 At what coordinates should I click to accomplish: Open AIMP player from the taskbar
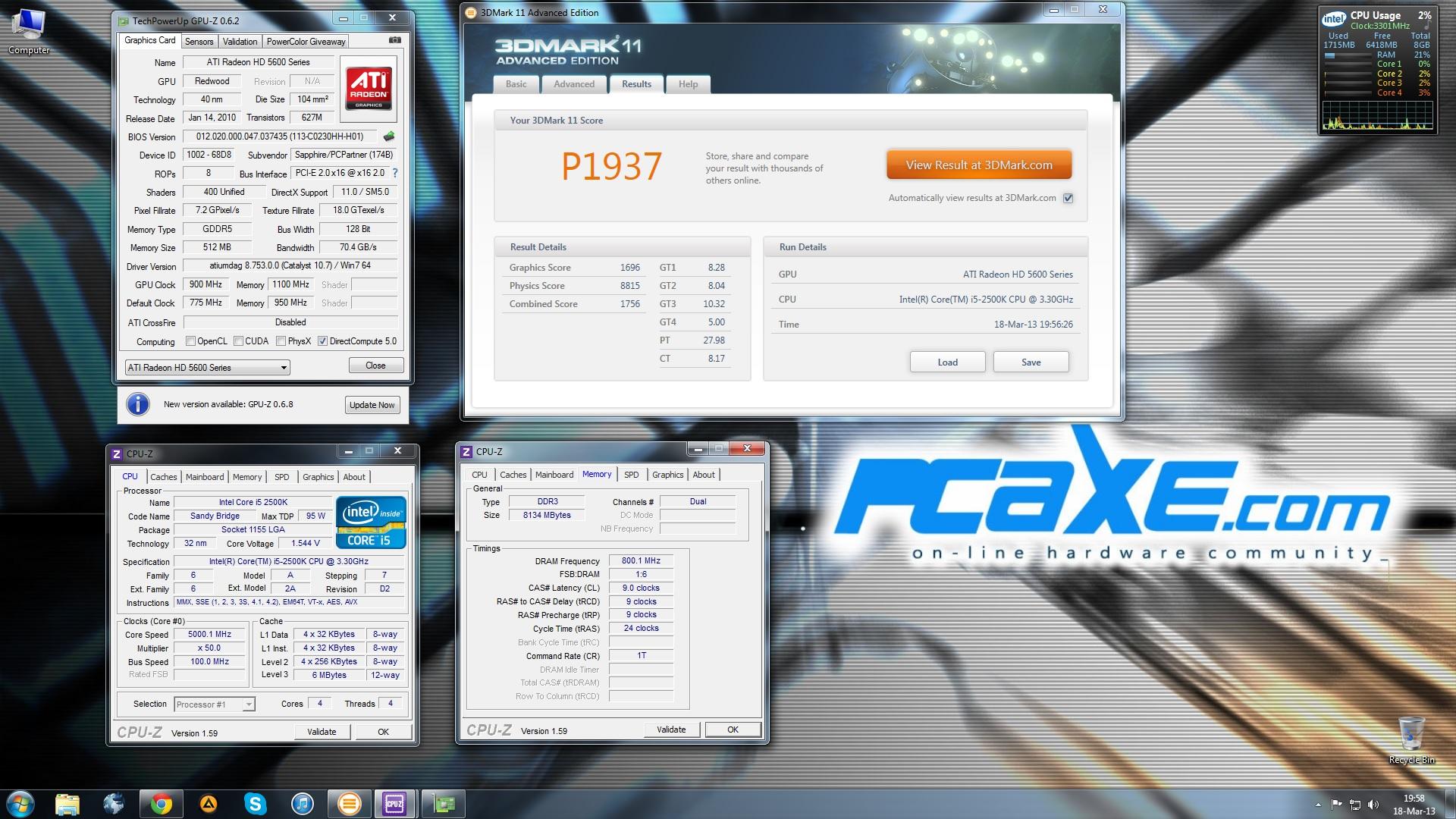pyautogui.click(x=209, y=803)
